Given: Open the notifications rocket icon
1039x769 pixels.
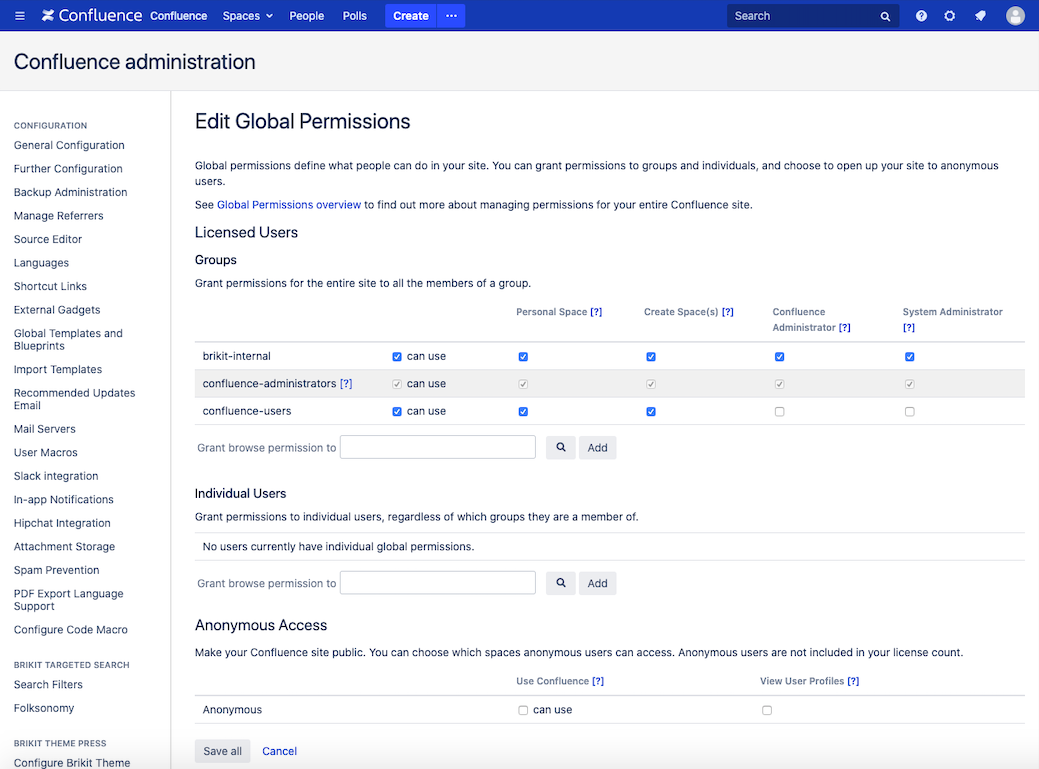Looking at the screenshot, I should 980,16.
